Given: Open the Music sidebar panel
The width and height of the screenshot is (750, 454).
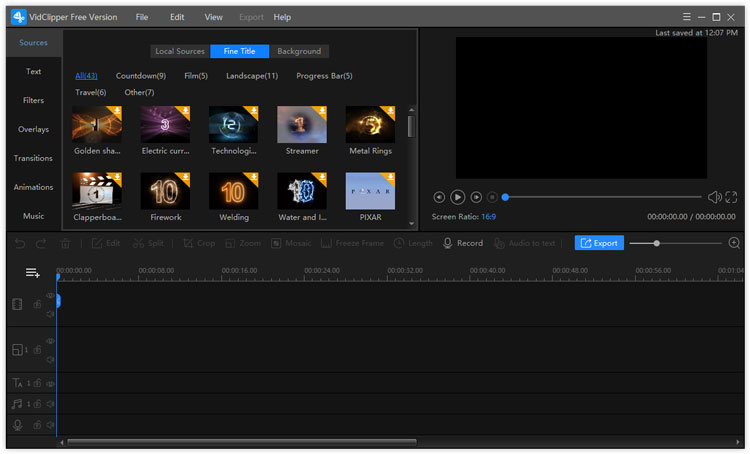Looking at the screenshot, I should coord(33,216).
